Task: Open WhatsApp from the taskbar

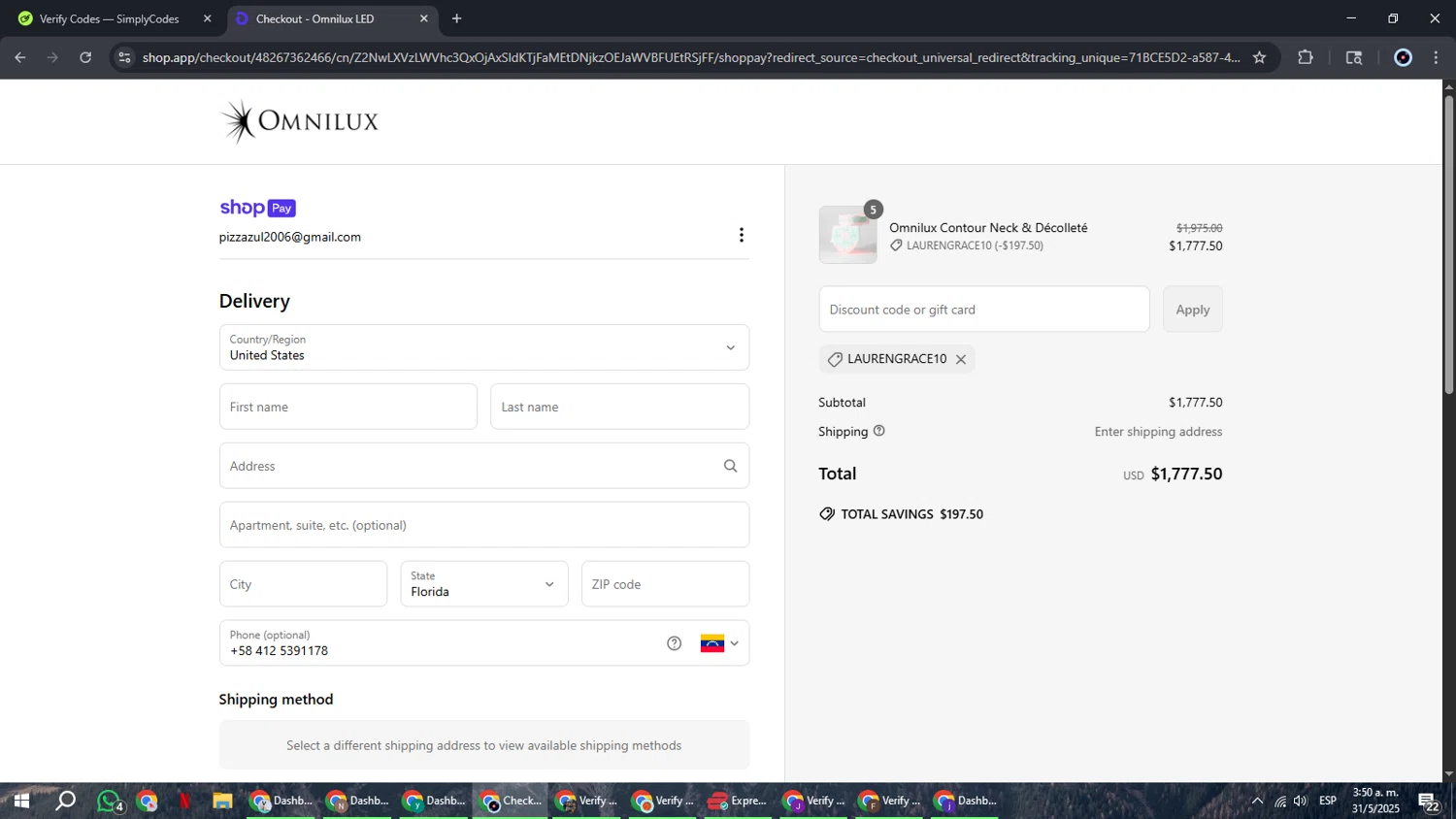Action: tap(110, 801)
